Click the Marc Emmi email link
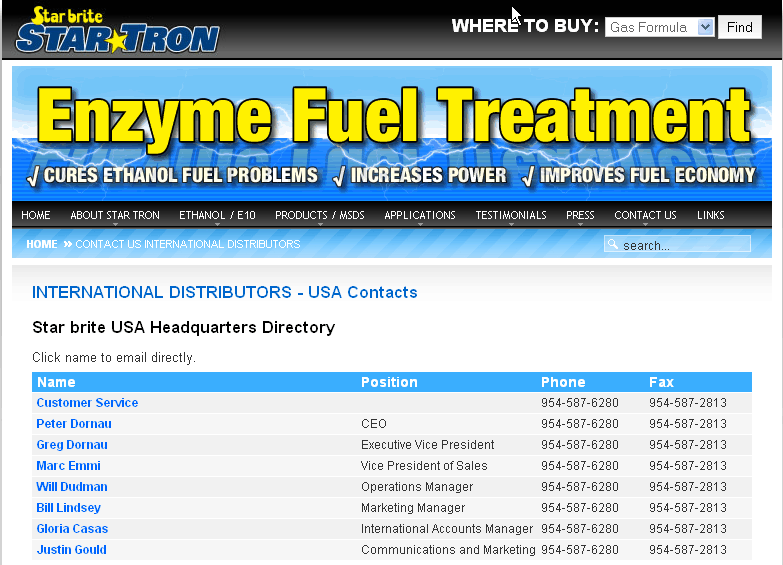783x565 pixels. coord(68,466)
